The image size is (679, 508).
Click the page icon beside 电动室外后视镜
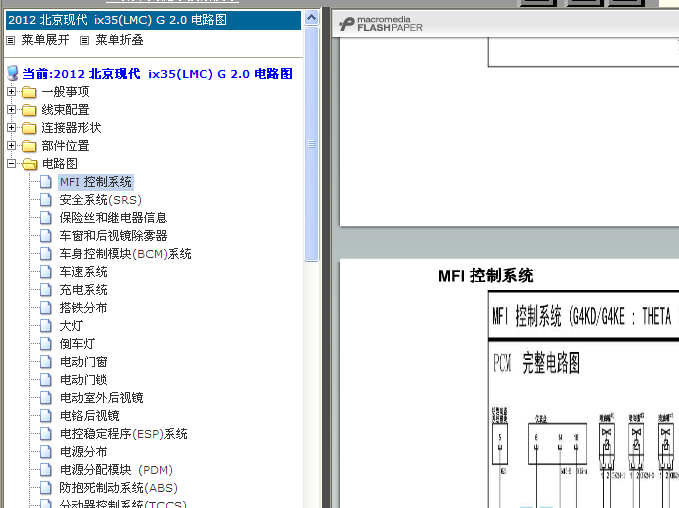(45, 398)
